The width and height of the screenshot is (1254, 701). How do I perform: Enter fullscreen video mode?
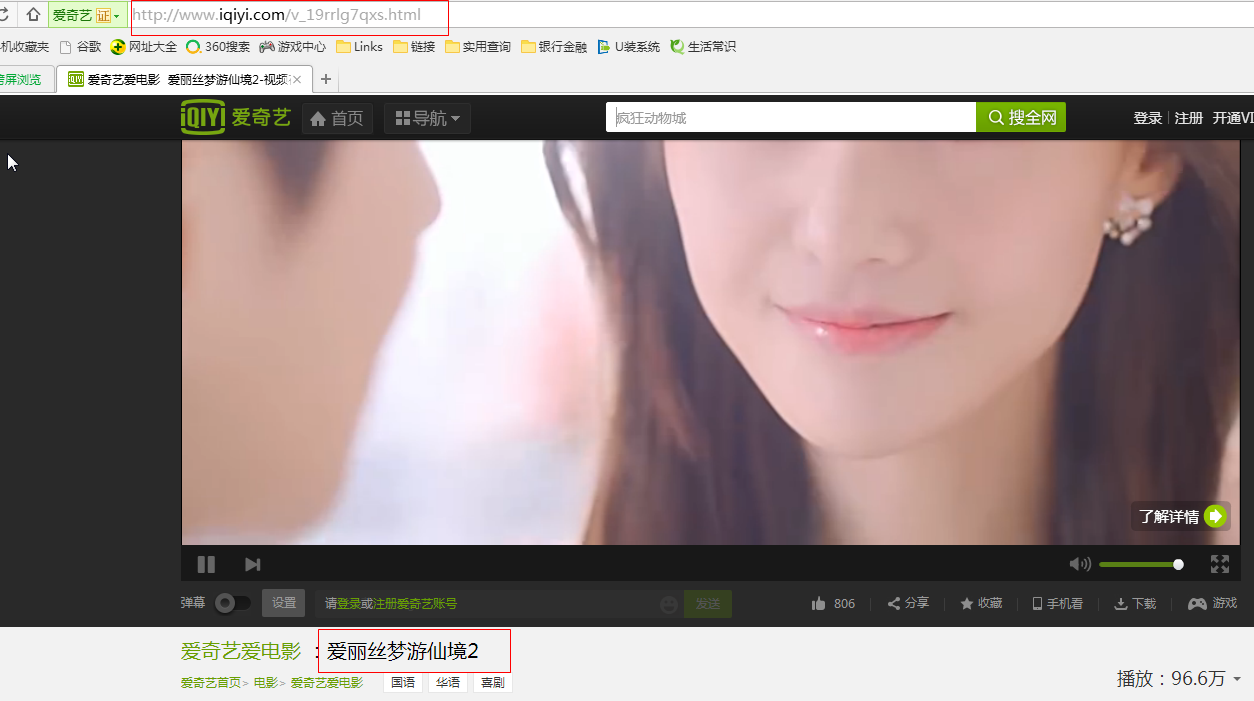1219,564
